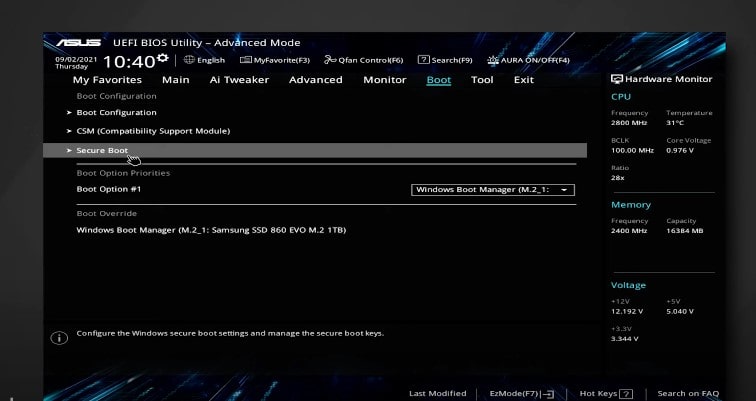Click the Hardware Monitor monitor icon
This screenshot has height=401, width=756.
point(617,79)
